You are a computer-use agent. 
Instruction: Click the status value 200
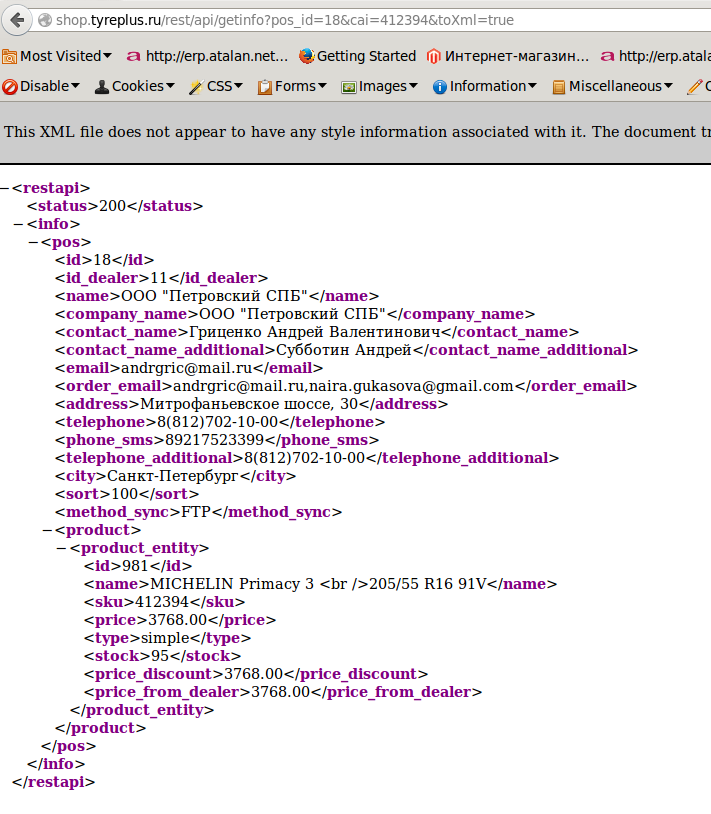click(113, 206)
